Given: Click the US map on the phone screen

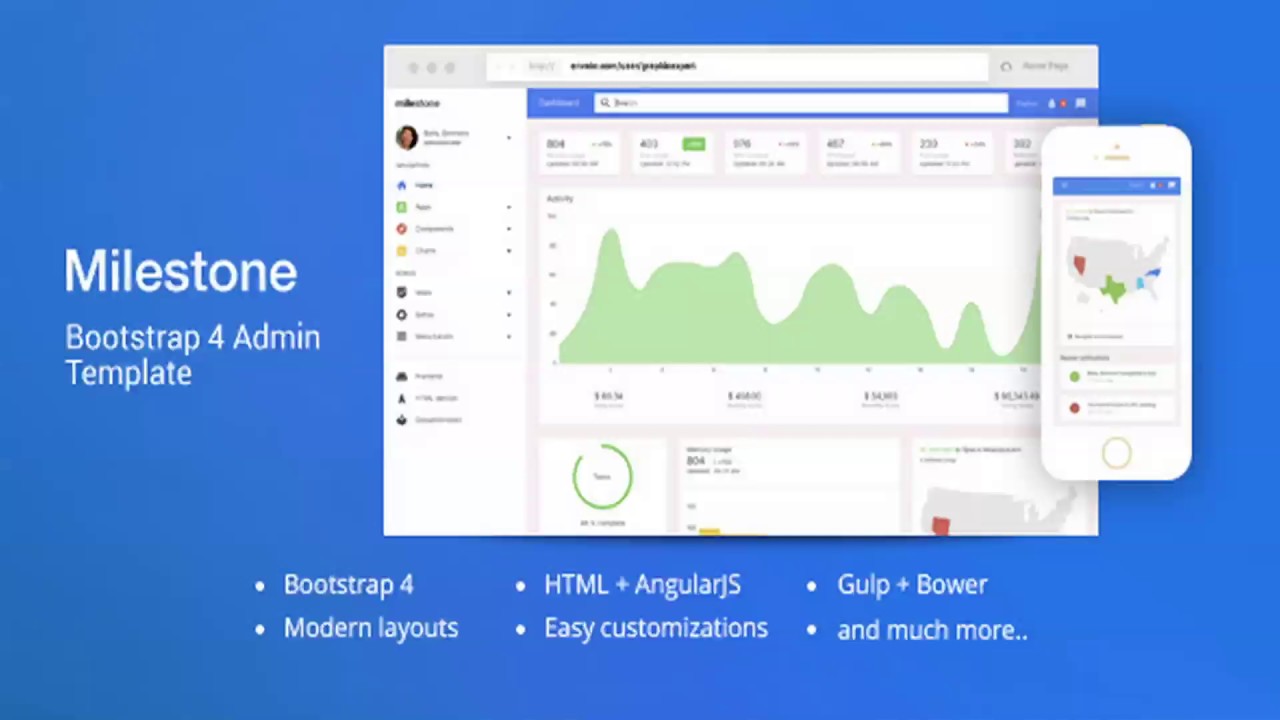Looking at the screenshot, I should click(1115, 270).
